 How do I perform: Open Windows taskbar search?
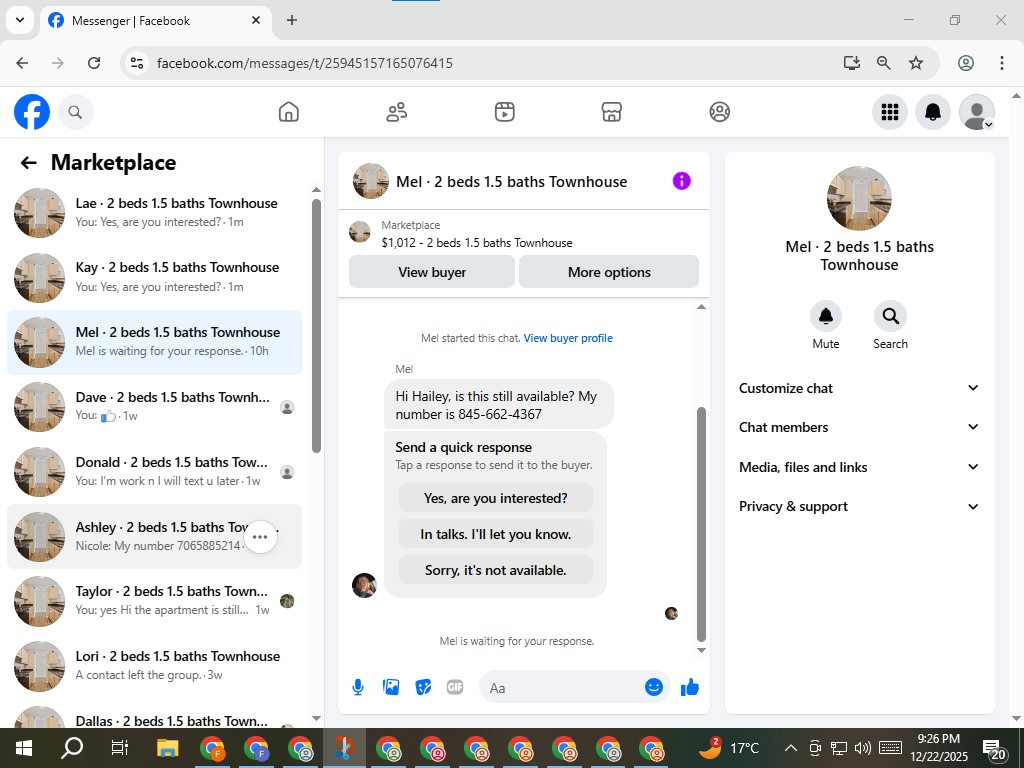pos(72,748)
